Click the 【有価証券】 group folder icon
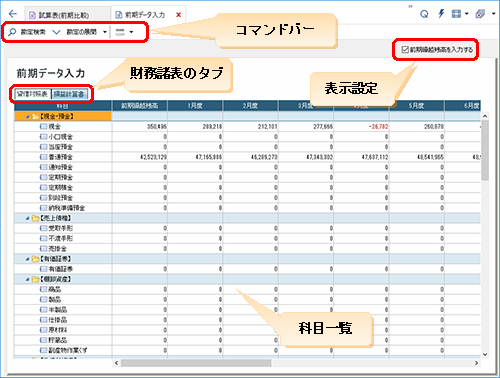Viewport: 500px width, 378px height. coord(35,259)
